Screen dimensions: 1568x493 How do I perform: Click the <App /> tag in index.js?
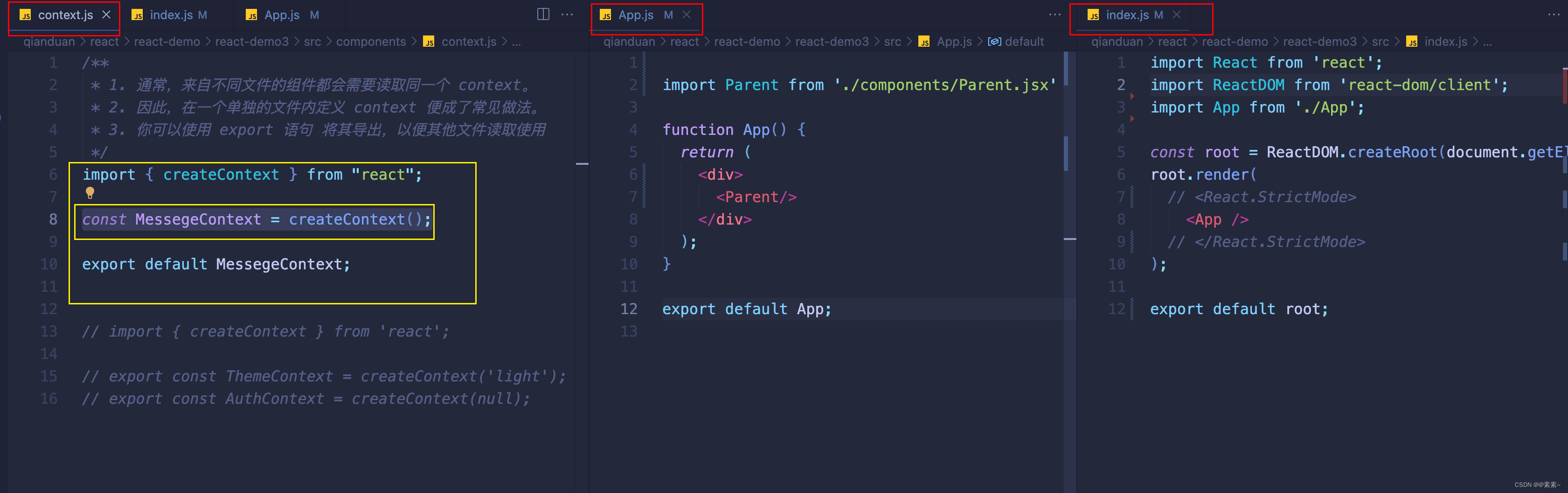[x=1217, y=220]
